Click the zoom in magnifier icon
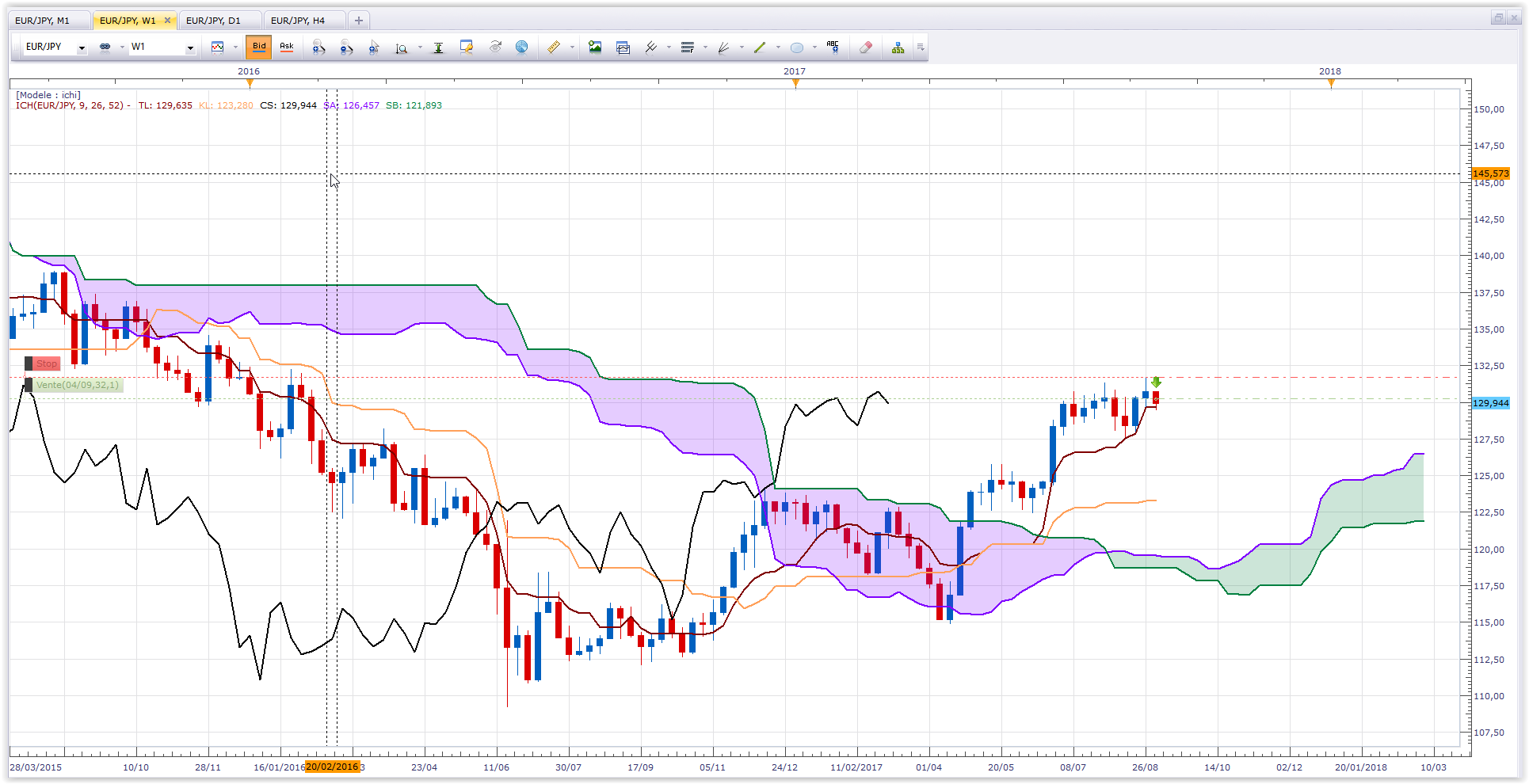 (x=318, y=48)
